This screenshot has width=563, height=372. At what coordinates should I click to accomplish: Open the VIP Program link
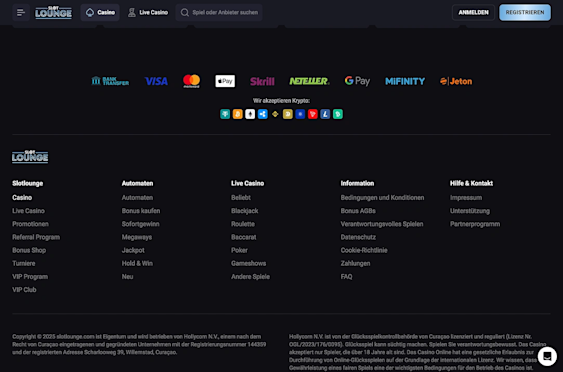coord(30,277)
